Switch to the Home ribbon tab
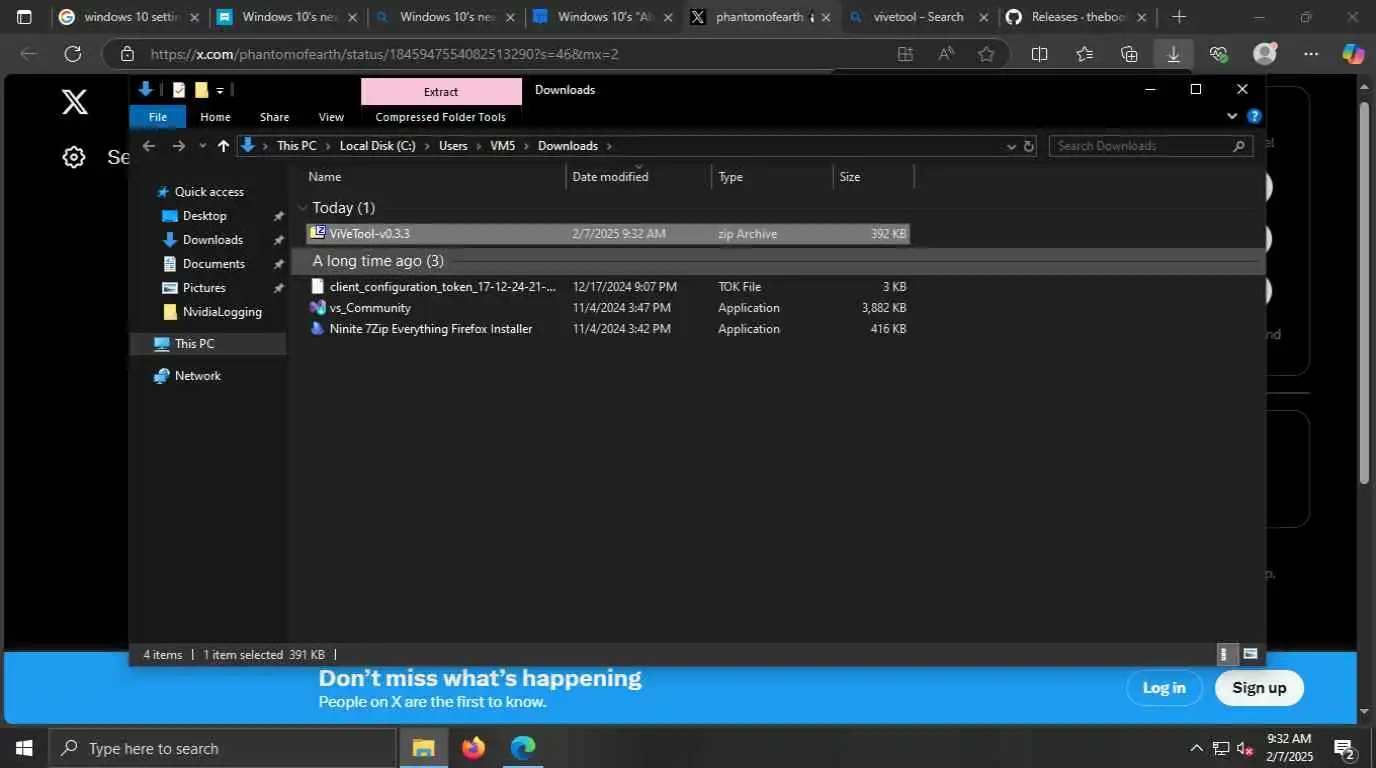Viewport: 1376px width, 768px height. tap(215, 117)
